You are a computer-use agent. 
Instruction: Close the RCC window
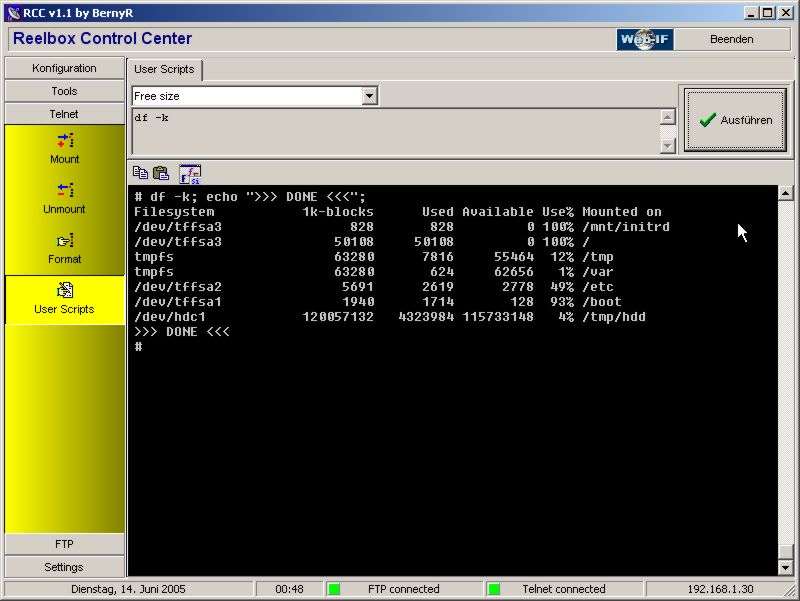click(x=785, y=13)
